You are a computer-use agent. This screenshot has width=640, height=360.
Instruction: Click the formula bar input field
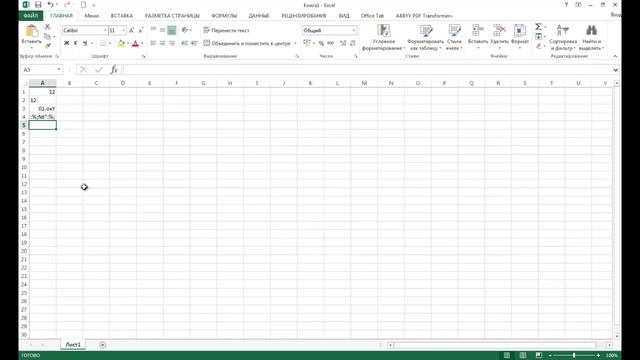367,70
